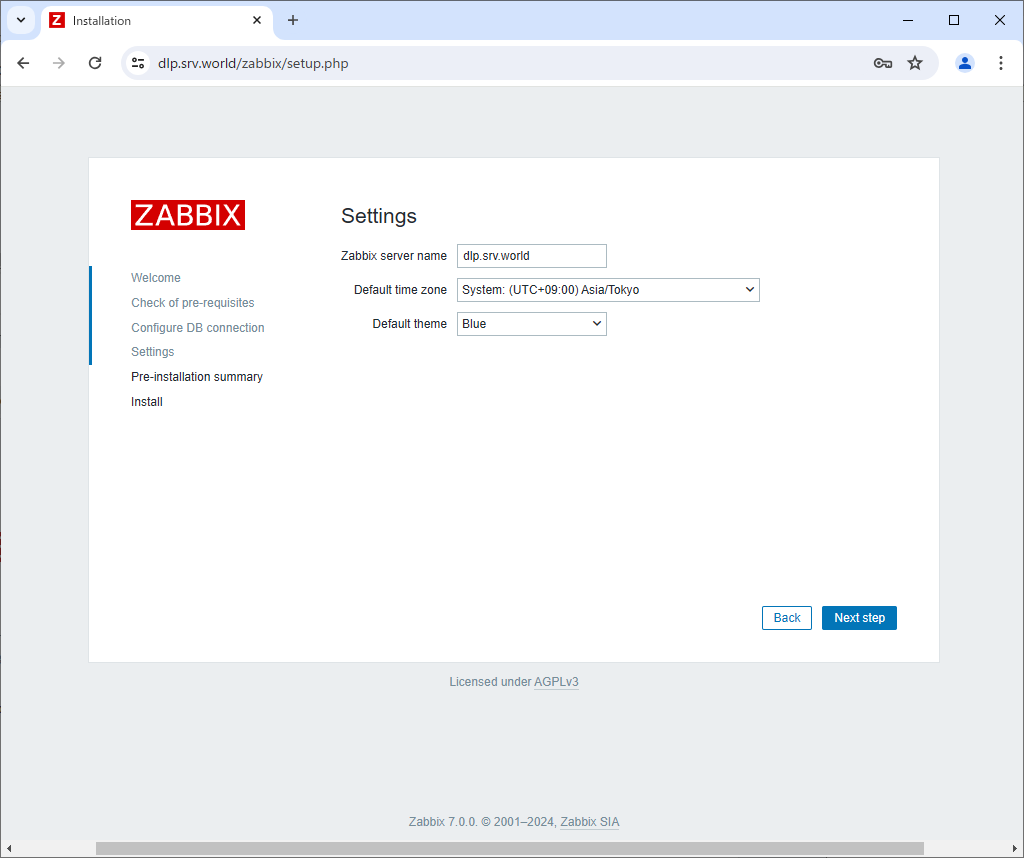Select Check of pre-requisites step
The image size is (1024, 858).
(x=193, y=303)
